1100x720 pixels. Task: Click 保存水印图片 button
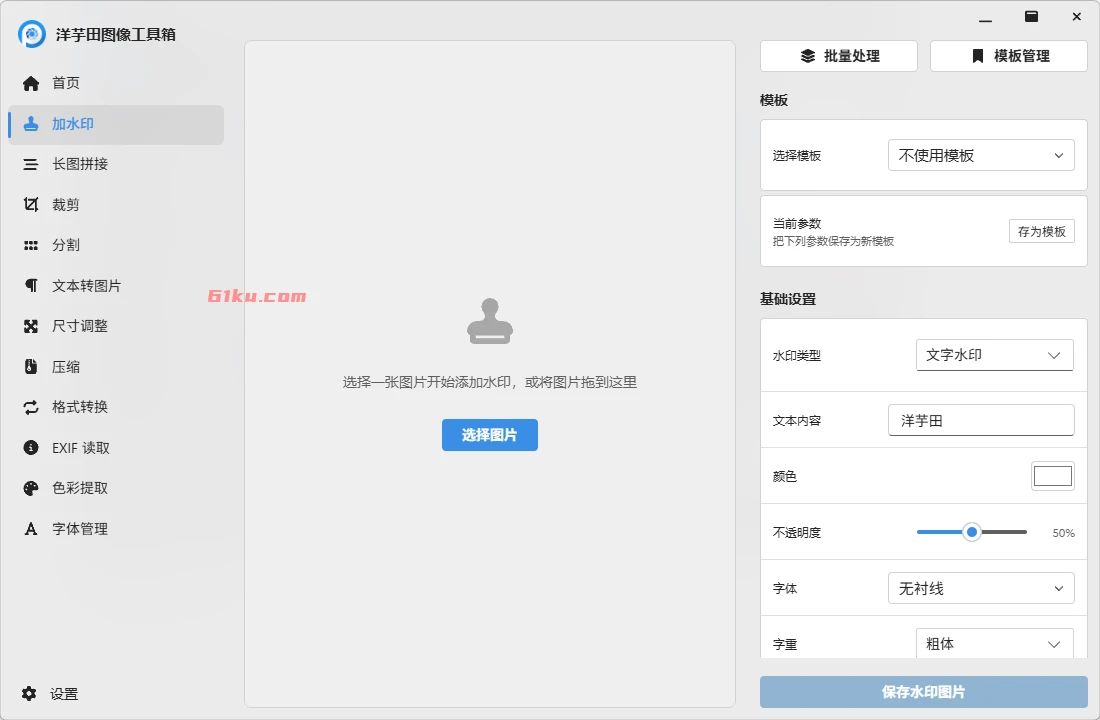pos(924,692)
